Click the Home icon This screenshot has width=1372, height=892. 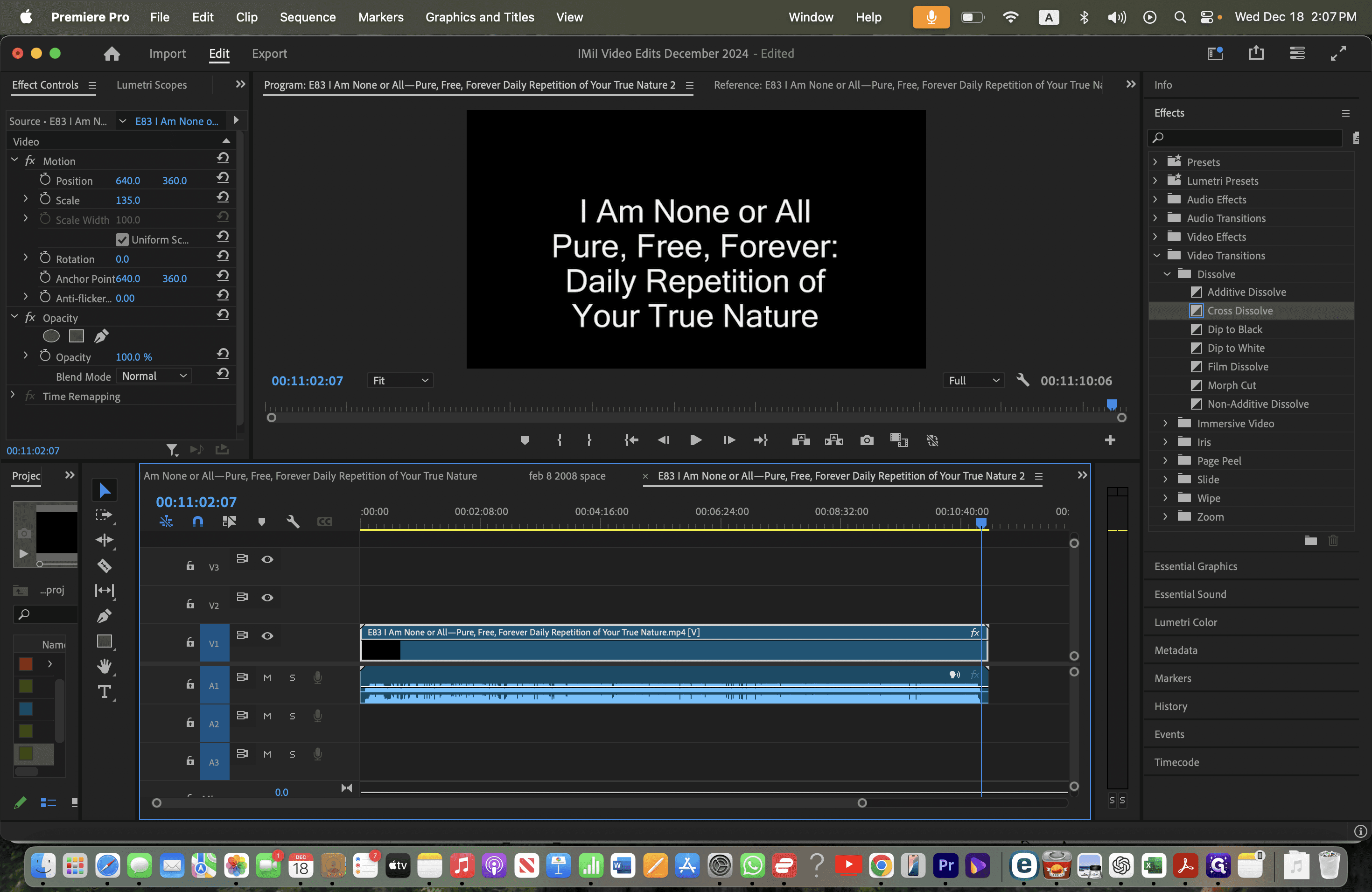click(x=112, y=54)
